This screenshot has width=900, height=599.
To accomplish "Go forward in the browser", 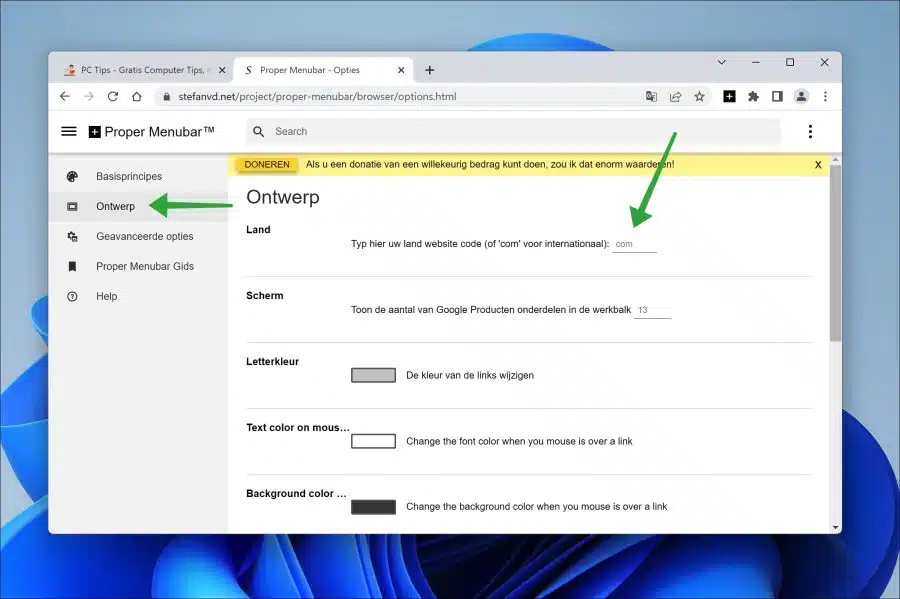I will pyautogui.click(x=88, y=96).
